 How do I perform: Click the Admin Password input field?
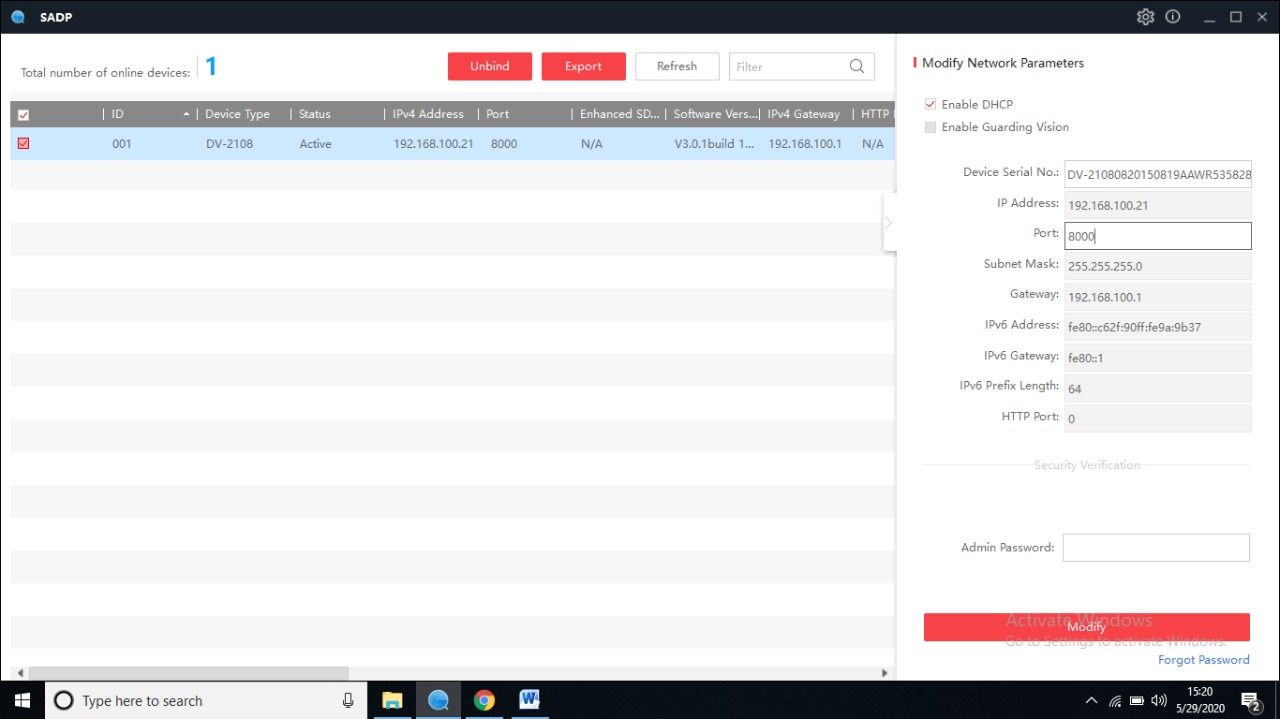[1155, 548]
